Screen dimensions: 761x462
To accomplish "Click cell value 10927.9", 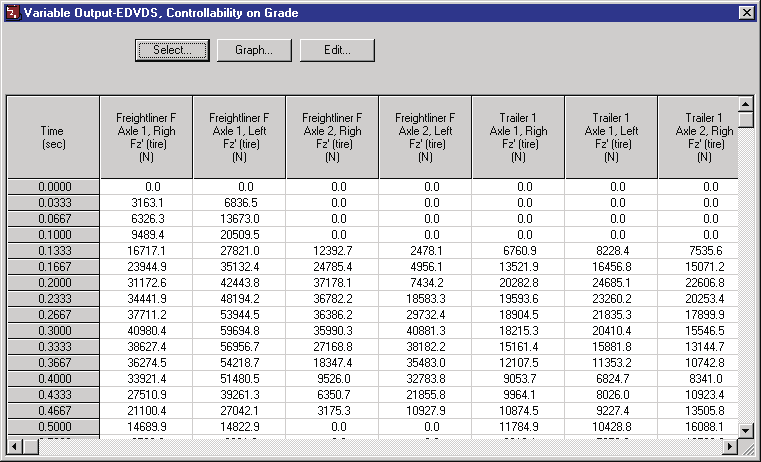I will [x=426, y=411].
